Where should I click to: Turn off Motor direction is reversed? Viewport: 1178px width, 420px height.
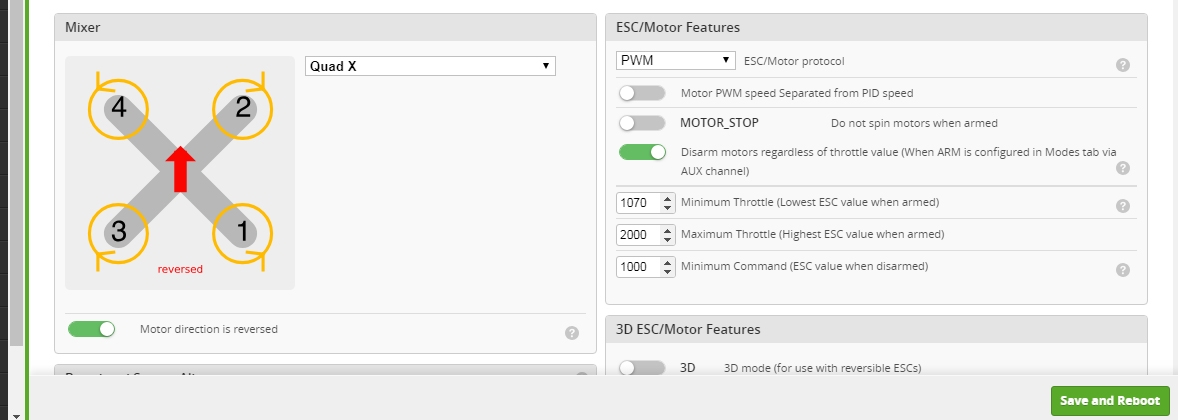coord(92,329)
